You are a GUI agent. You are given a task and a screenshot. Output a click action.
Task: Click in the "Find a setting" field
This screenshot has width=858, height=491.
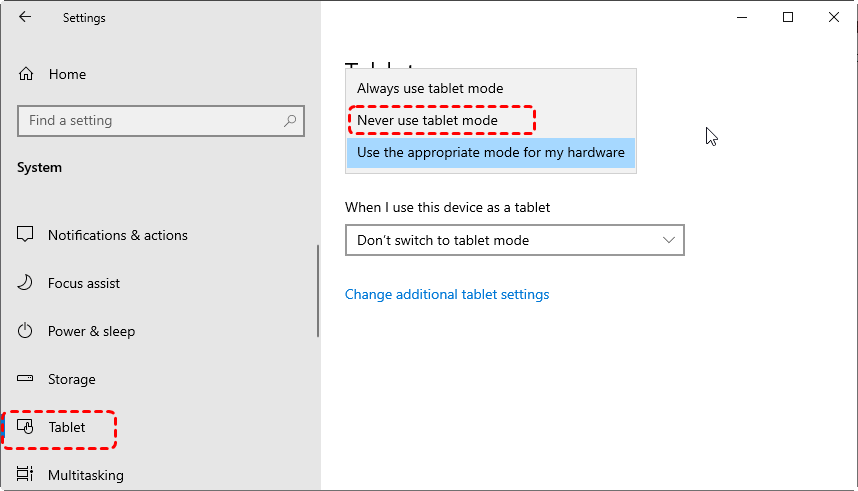150,121
